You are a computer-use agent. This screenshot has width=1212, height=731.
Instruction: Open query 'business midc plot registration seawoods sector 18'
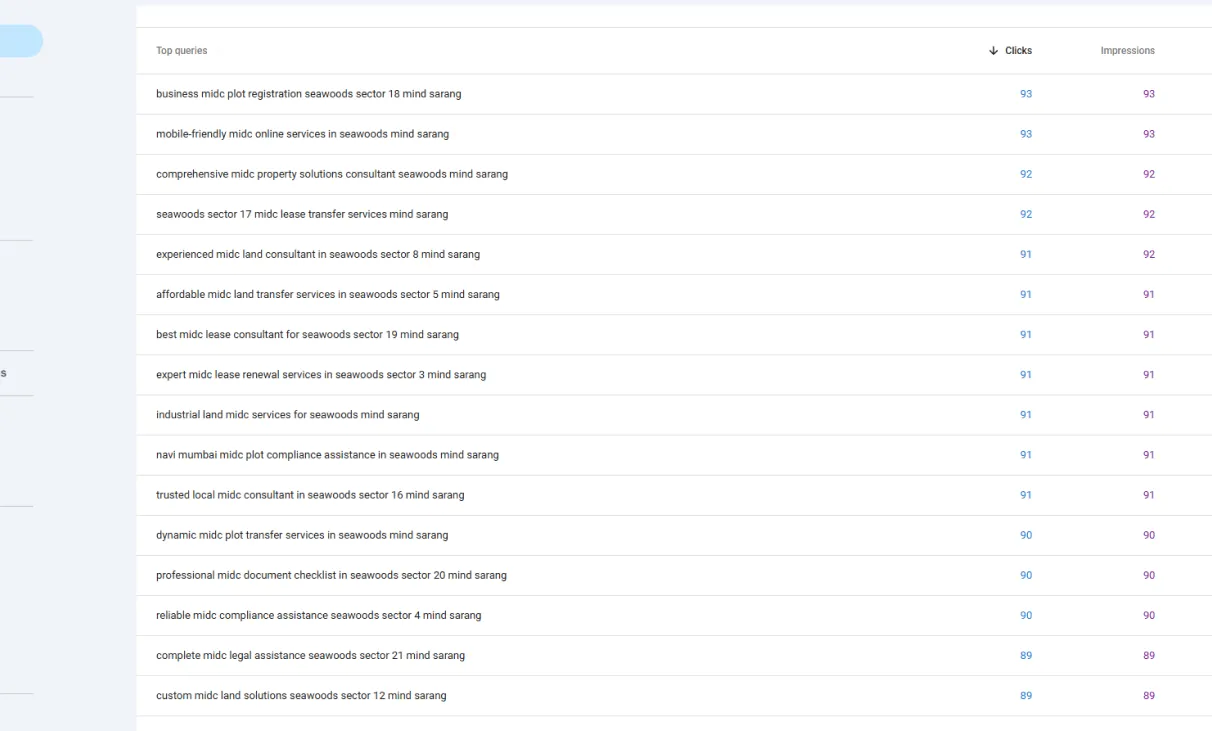(308, 94)
